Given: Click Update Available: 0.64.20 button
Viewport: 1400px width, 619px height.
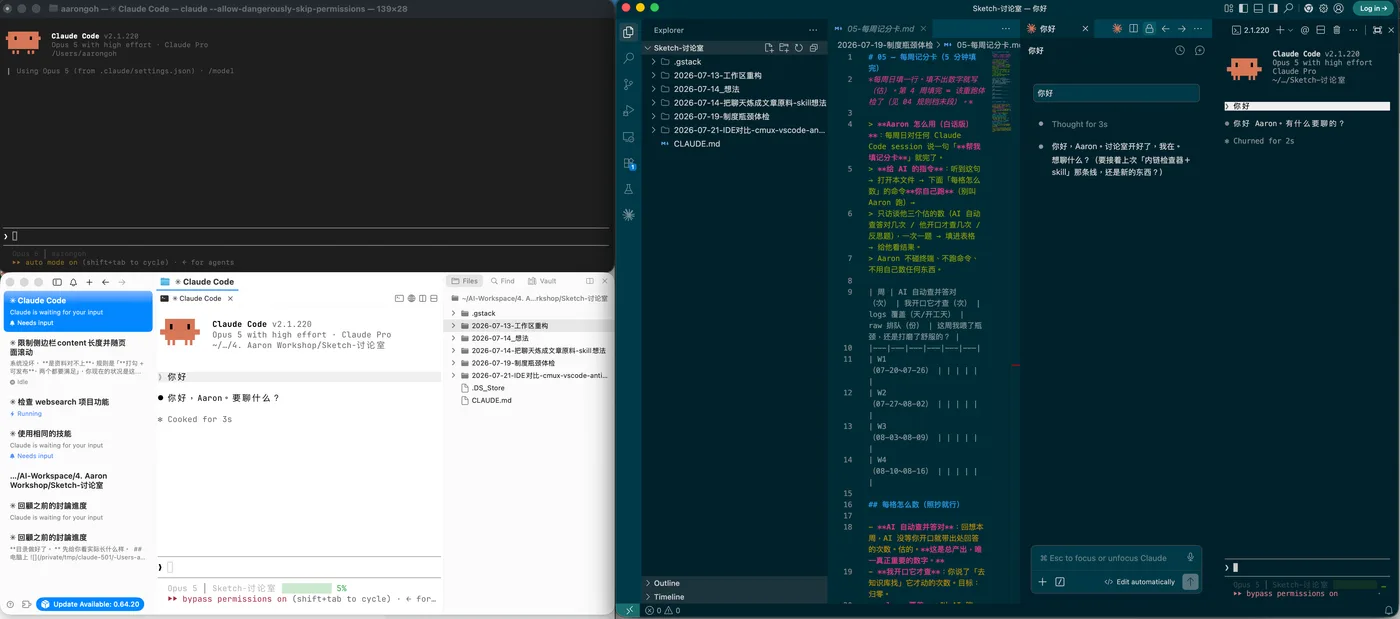Looking at the screenshot, I should (90, 604).
